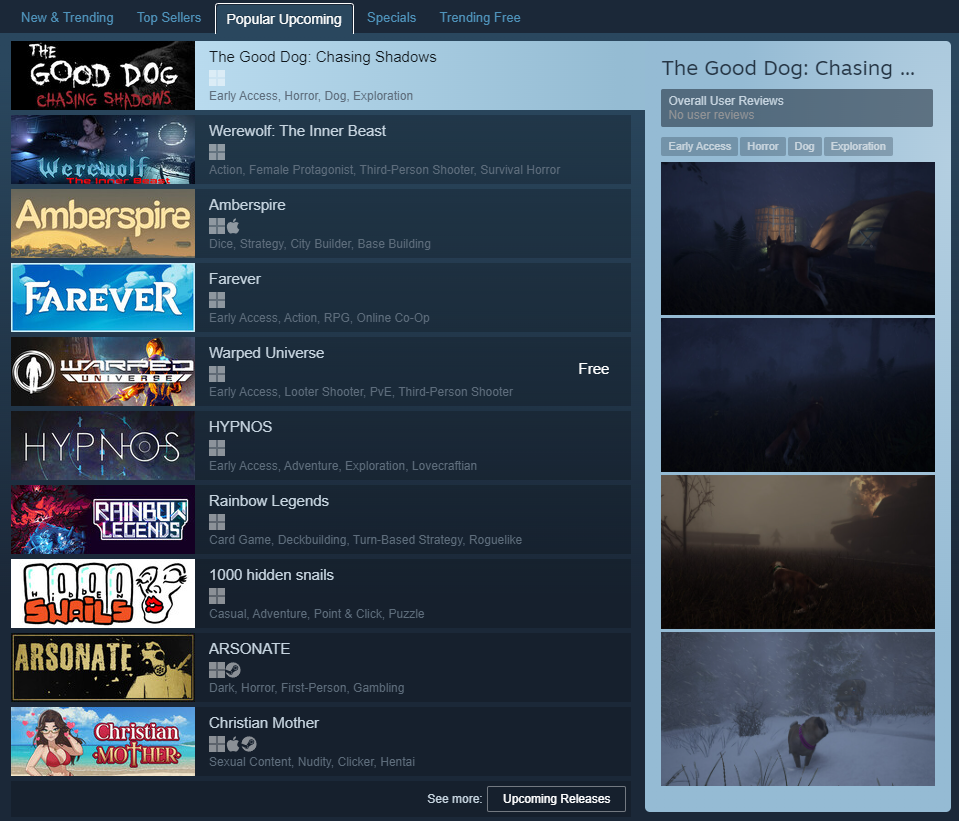Click the Windows platform icon under Farever
Screen dimensions: 959x821
(217, 300)
